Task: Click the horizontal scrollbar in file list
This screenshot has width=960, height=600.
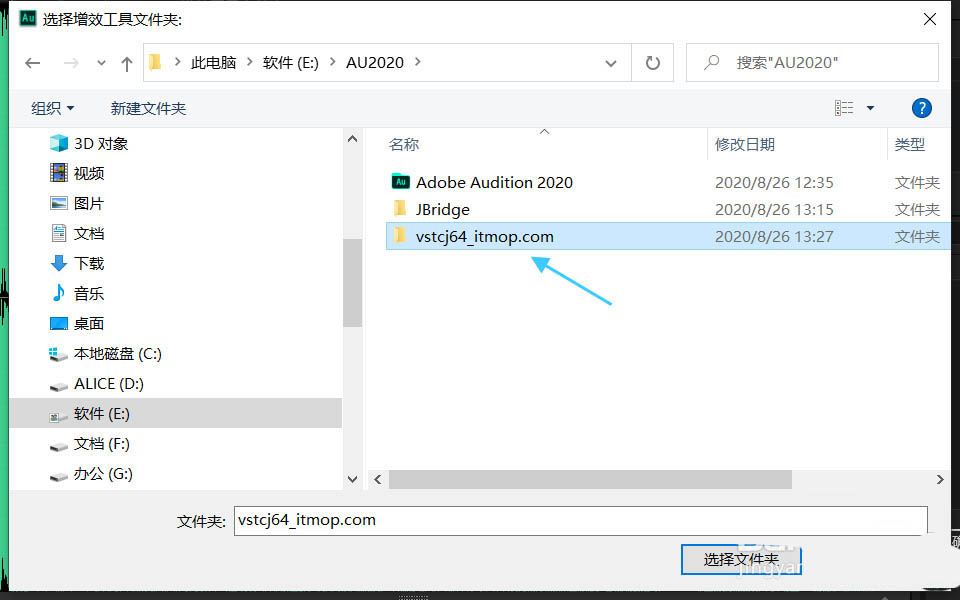Action: pyautogui.click(x=590, y=480)
